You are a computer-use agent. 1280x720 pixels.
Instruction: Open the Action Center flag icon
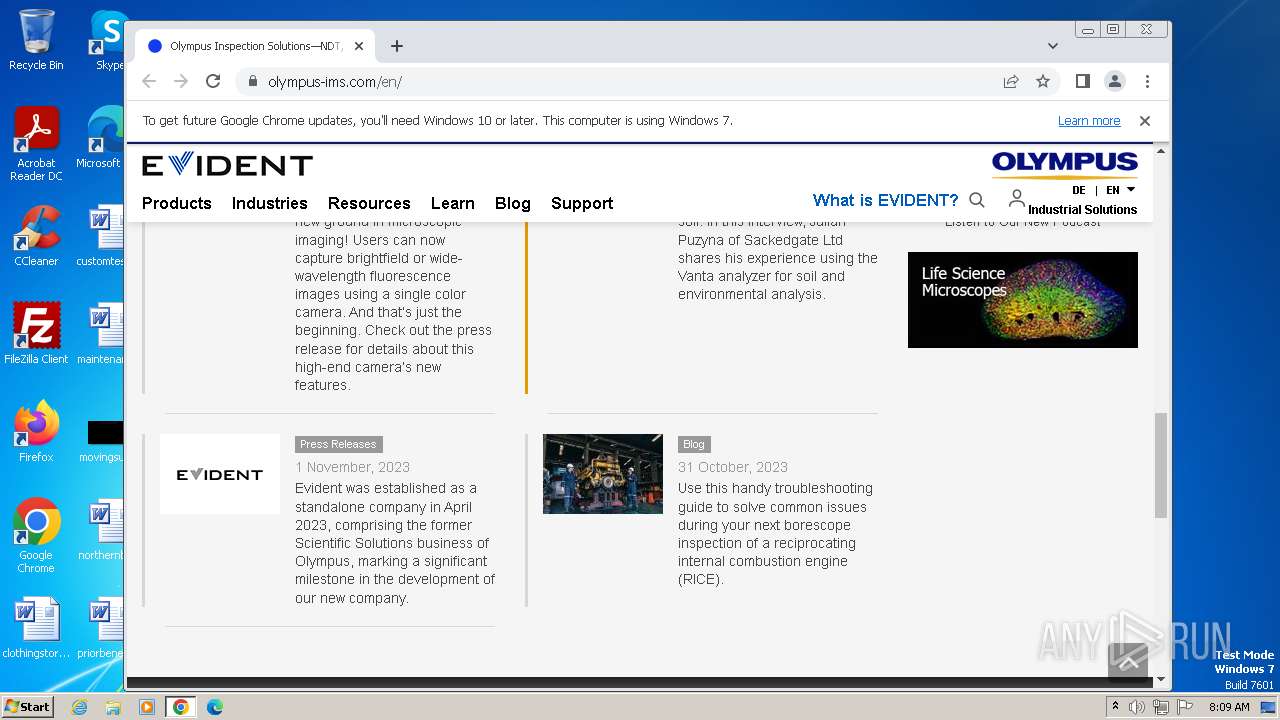tap(1185, 707)
